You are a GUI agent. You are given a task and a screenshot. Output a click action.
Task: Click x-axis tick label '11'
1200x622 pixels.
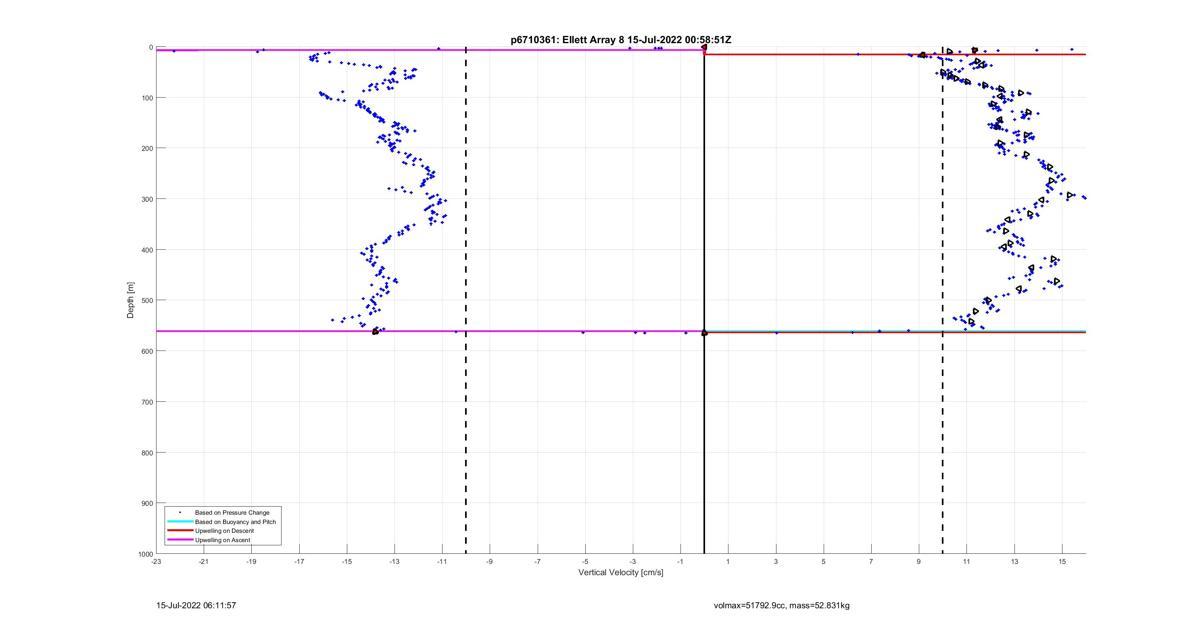click(x=967, y=562)
